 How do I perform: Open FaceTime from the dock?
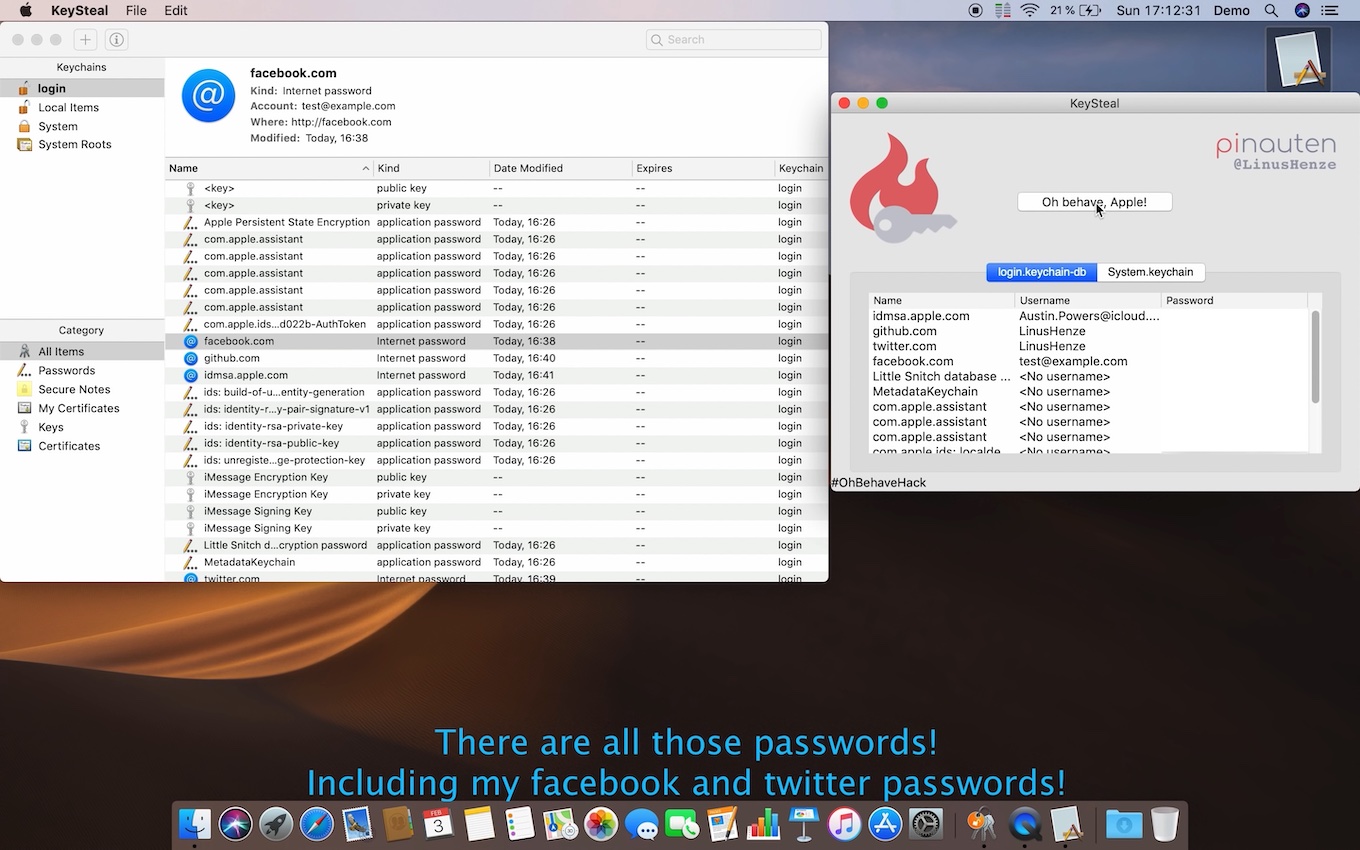[682, 824]
